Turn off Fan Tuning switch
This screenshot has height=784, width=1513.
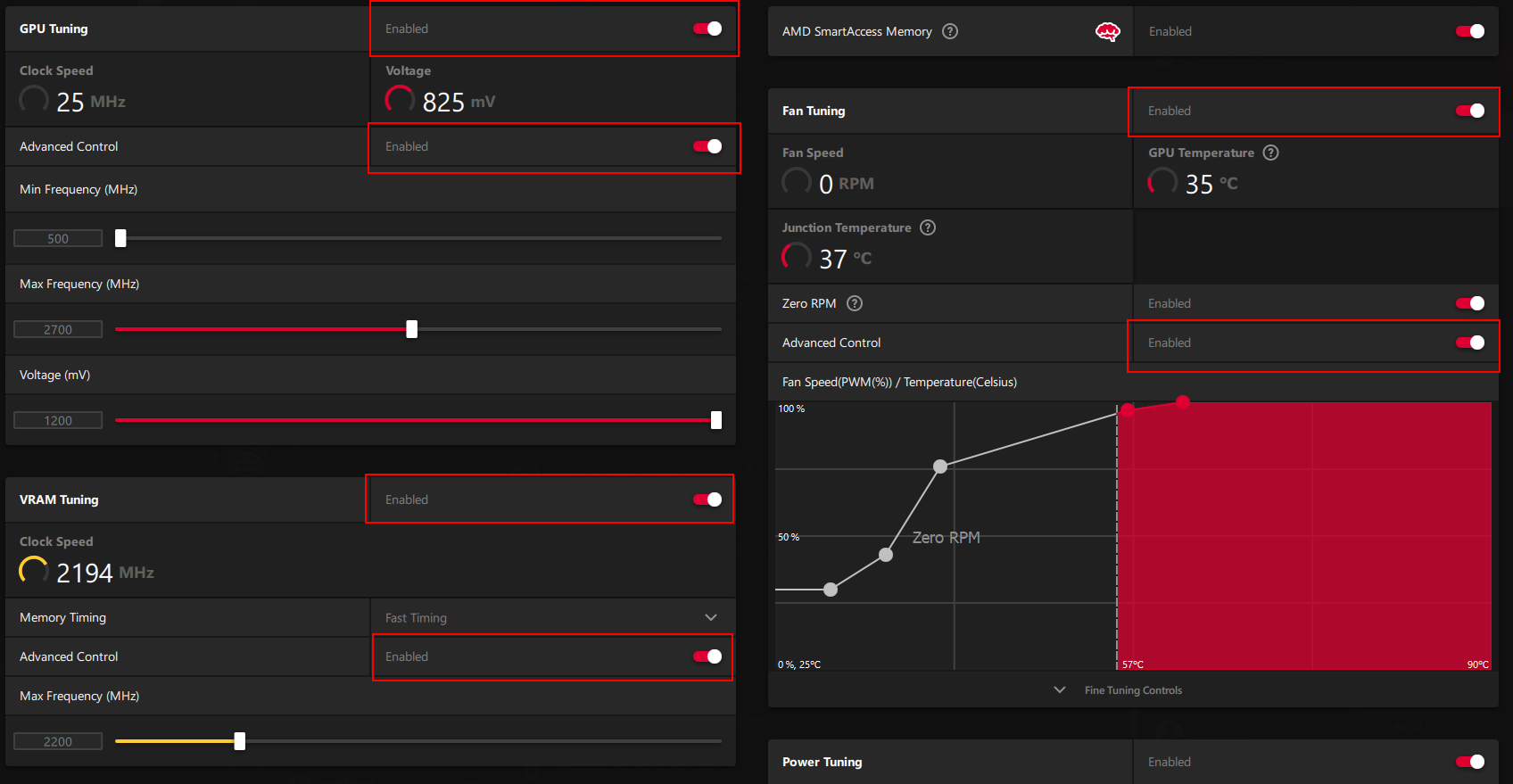coord(1469,111)
